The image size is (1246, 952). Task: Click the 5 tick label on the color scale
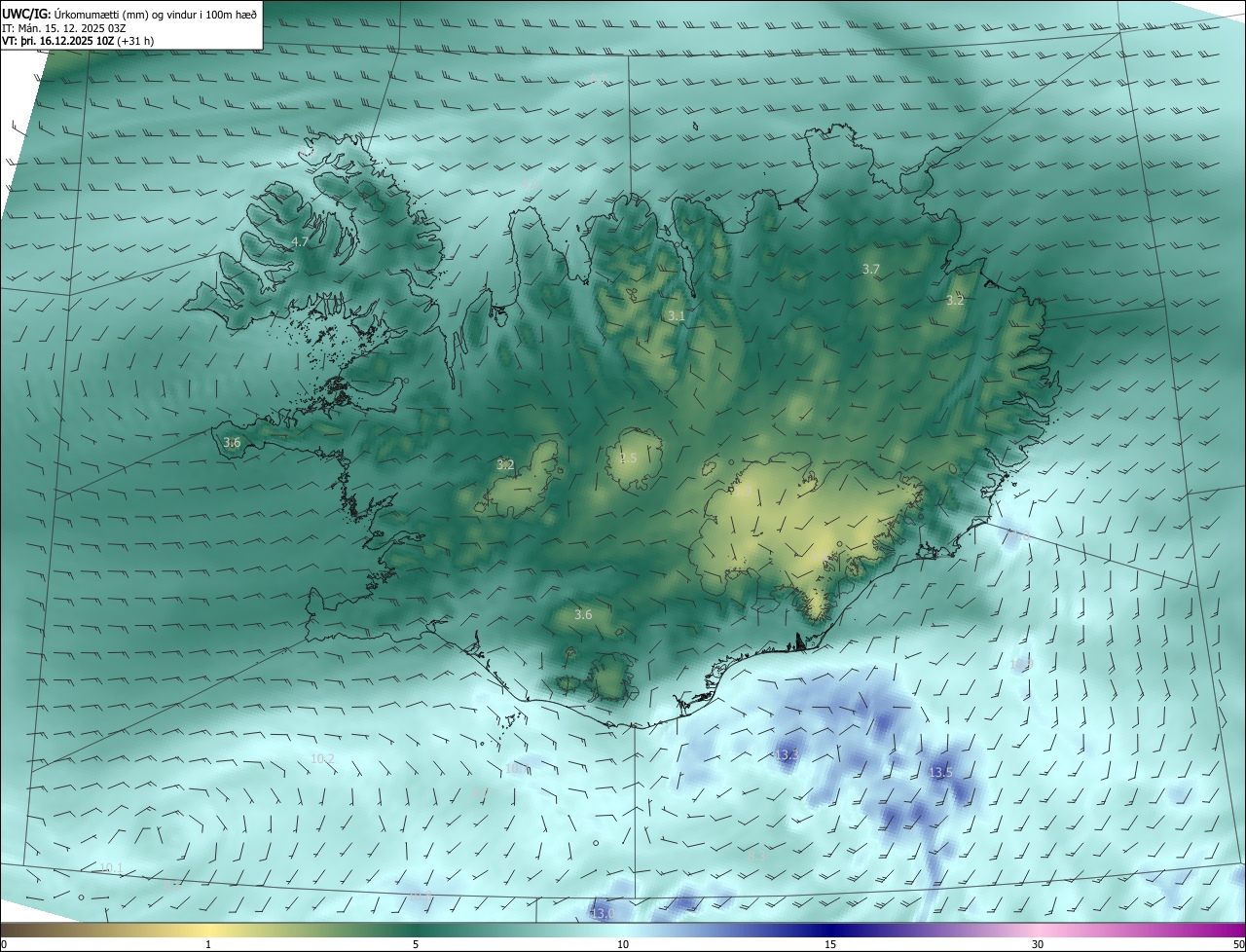coord(416,944)
